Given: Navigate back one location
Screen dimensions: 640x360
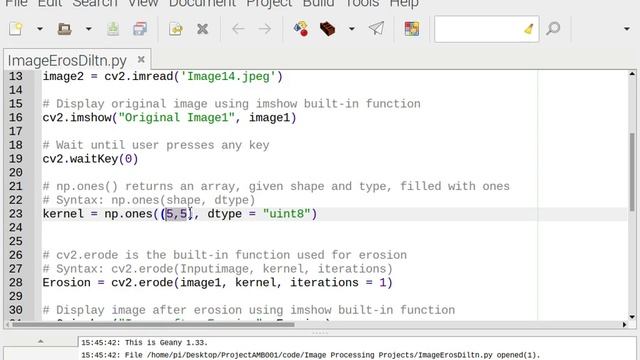Looking at the screenshot, I should 238,29.
